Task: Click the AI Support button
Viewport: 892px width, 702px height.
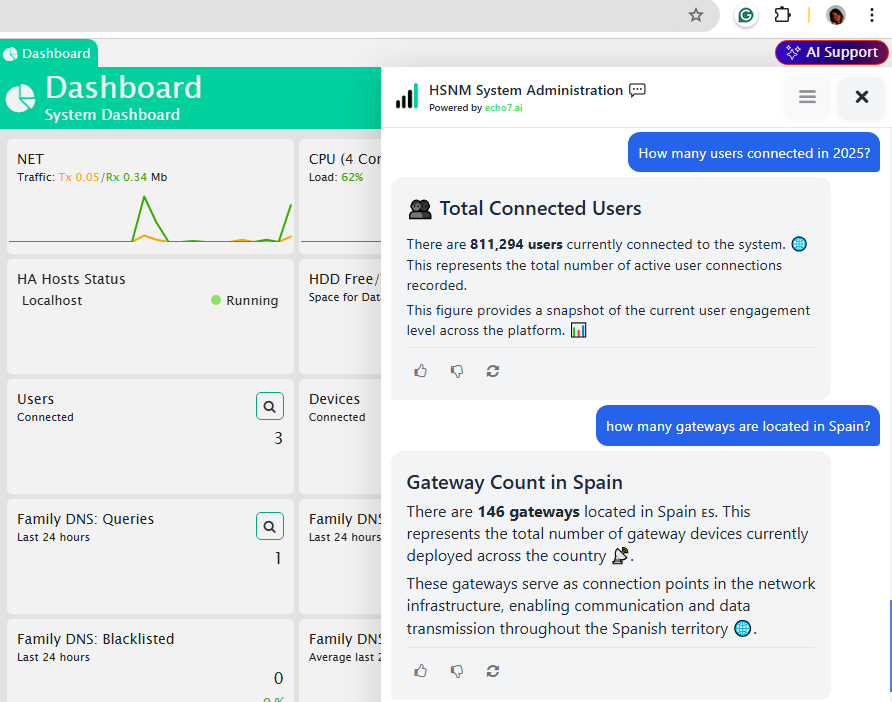Action: click(x=832, y=52)
